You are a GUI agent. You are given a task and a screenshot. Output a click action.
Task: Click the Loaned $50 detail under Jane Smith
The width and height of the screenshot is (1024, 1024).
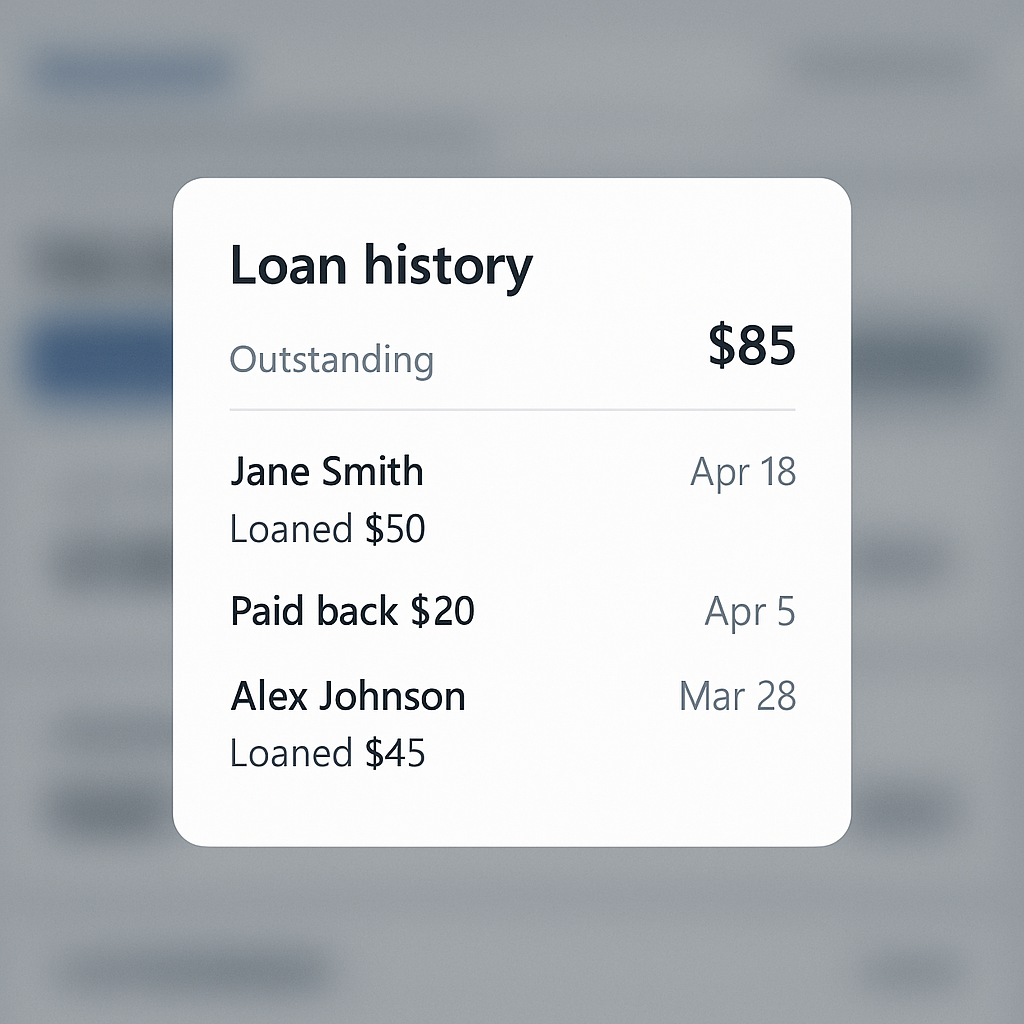326,529
